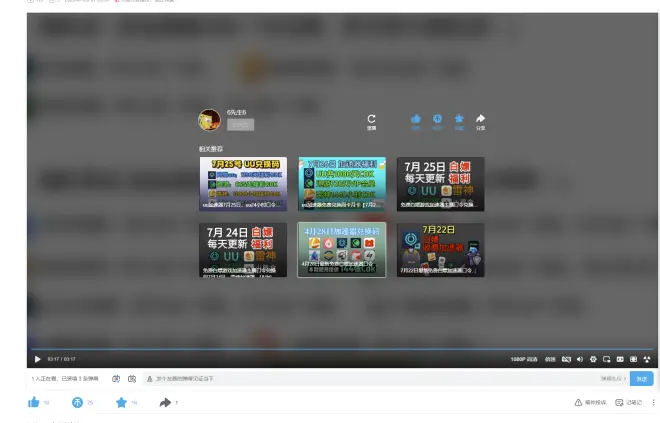
Task: Click the grey follow button under uploader name
Action: [x=240, y=125]
